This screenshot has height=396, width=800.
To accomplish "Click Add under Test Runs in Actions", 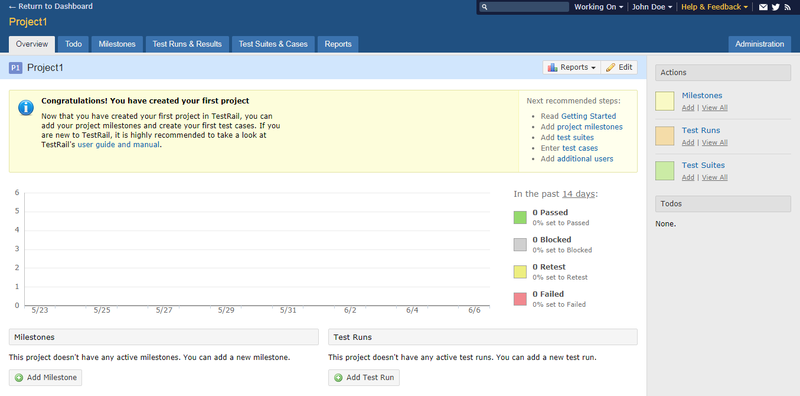I will coord(688,142).
